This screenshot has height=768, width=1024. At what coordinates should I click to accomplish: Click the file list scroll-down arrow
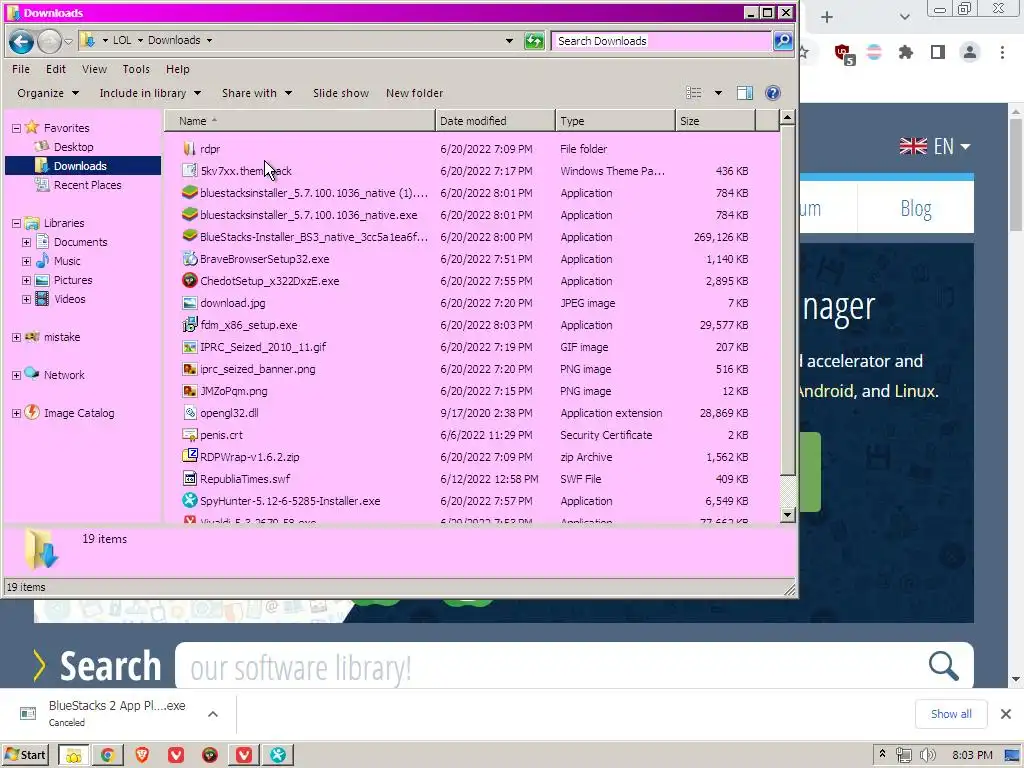click(787, 515)
